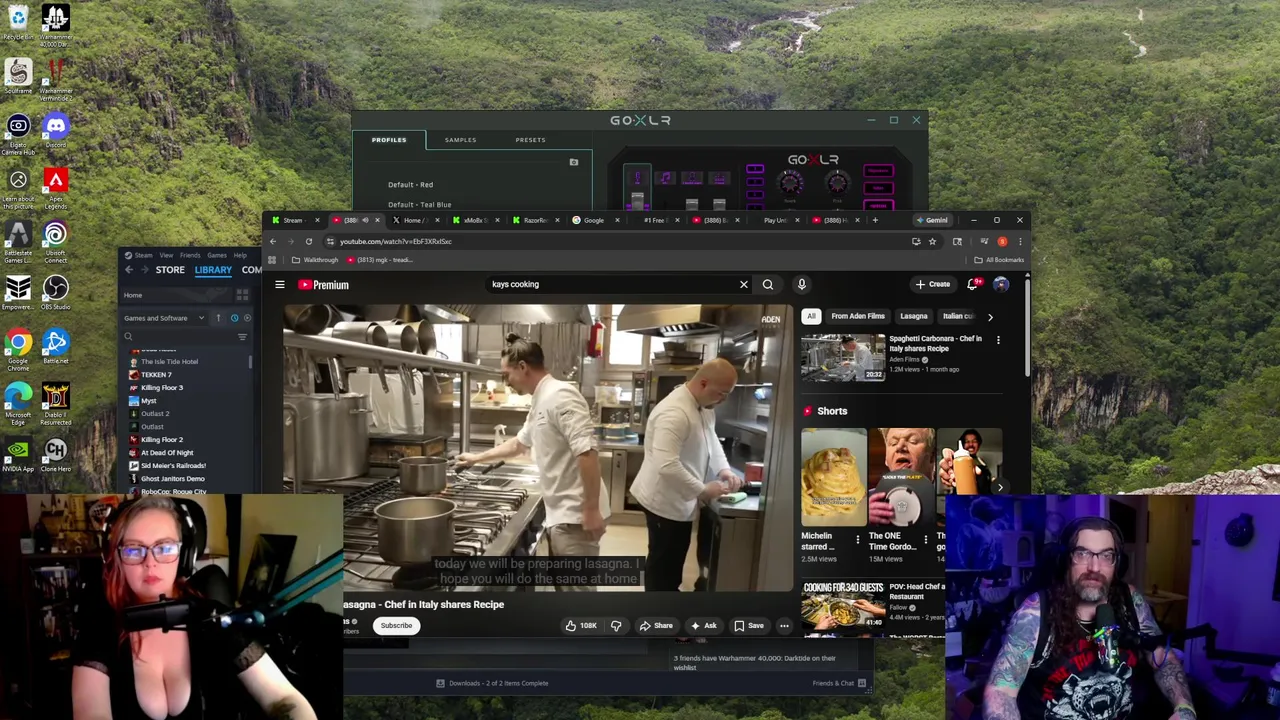The width and height of the screenshot is (1280, 720).
Task: Open NVIDIA App desktop shortcut
Action: (x=18, y=455)
